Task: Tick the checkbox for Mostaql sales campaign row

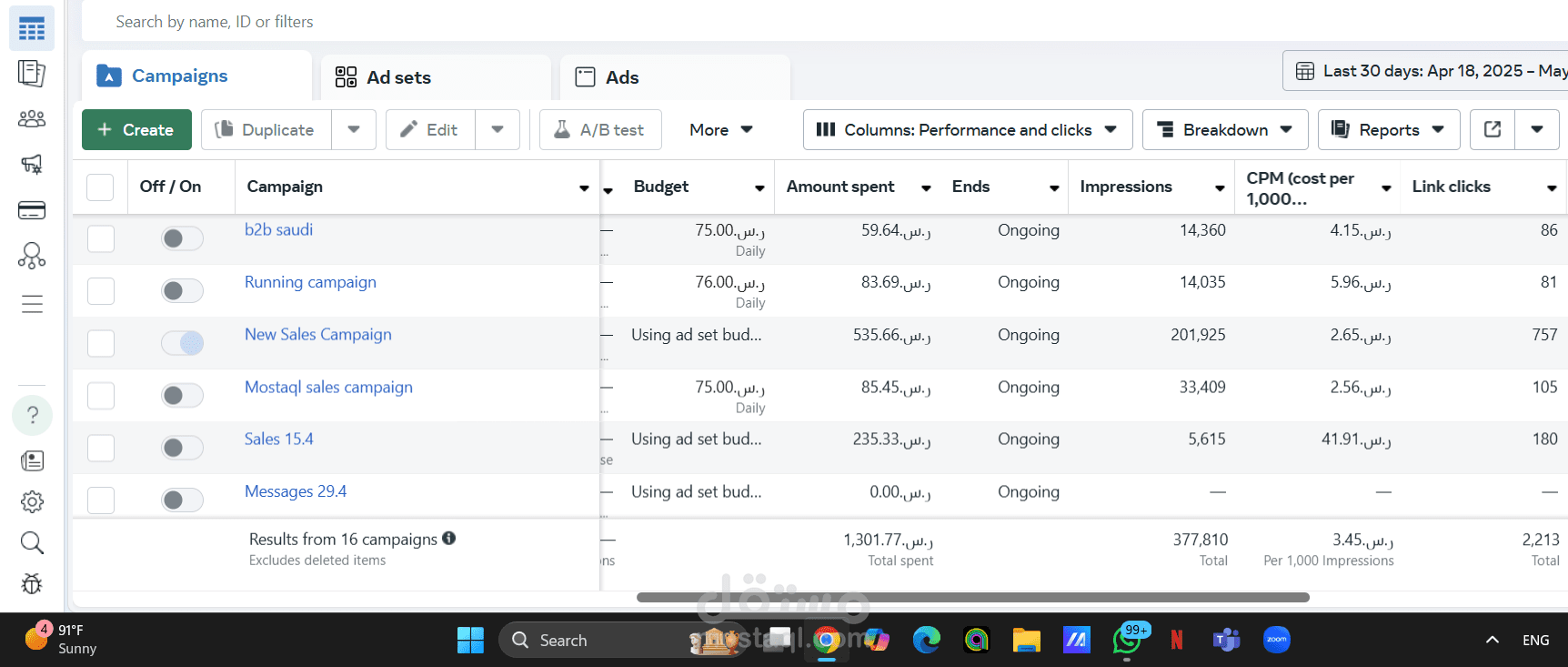Action: 101,396
